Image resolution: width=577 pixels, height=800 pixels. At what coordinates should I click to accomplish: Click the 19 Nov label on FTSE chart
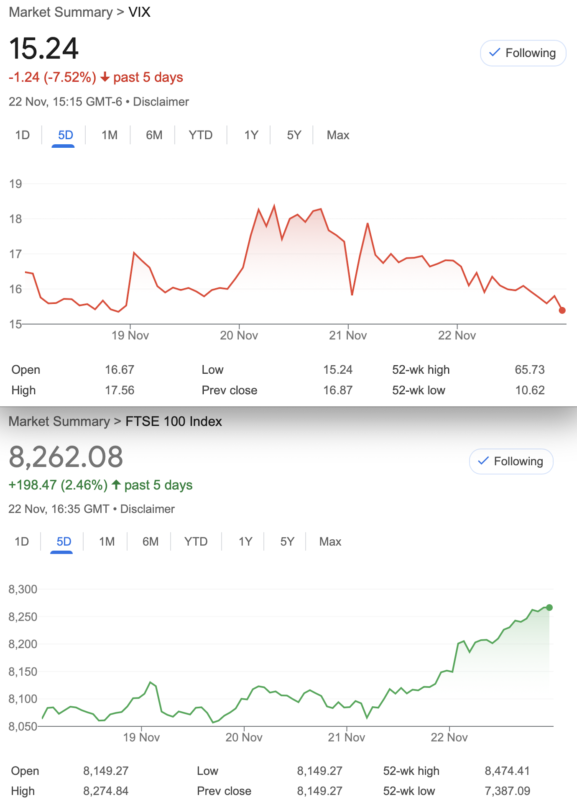click(x=141, y=738)
